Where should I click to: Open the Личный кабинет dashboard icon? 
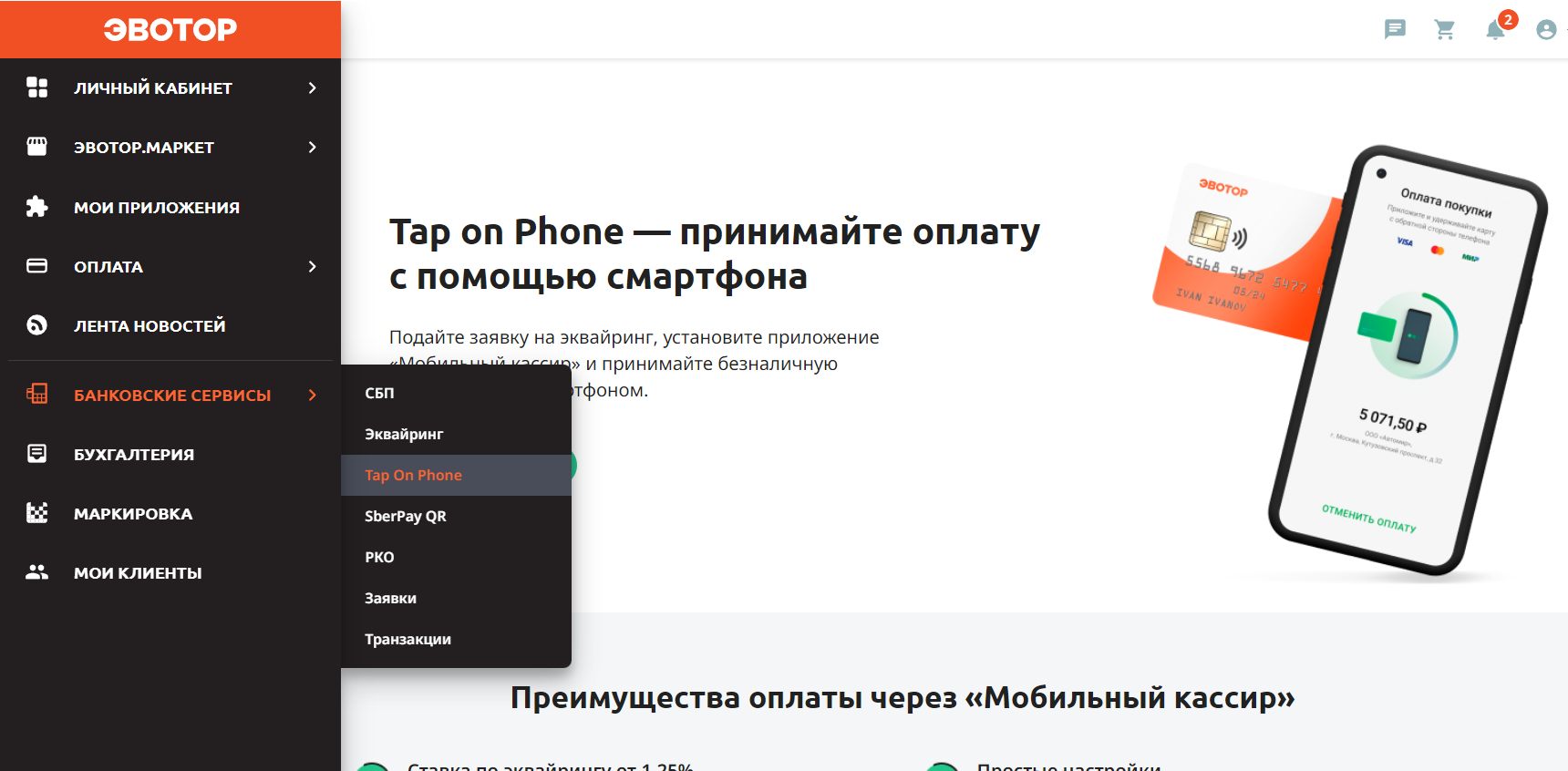[x=37, y=87]
